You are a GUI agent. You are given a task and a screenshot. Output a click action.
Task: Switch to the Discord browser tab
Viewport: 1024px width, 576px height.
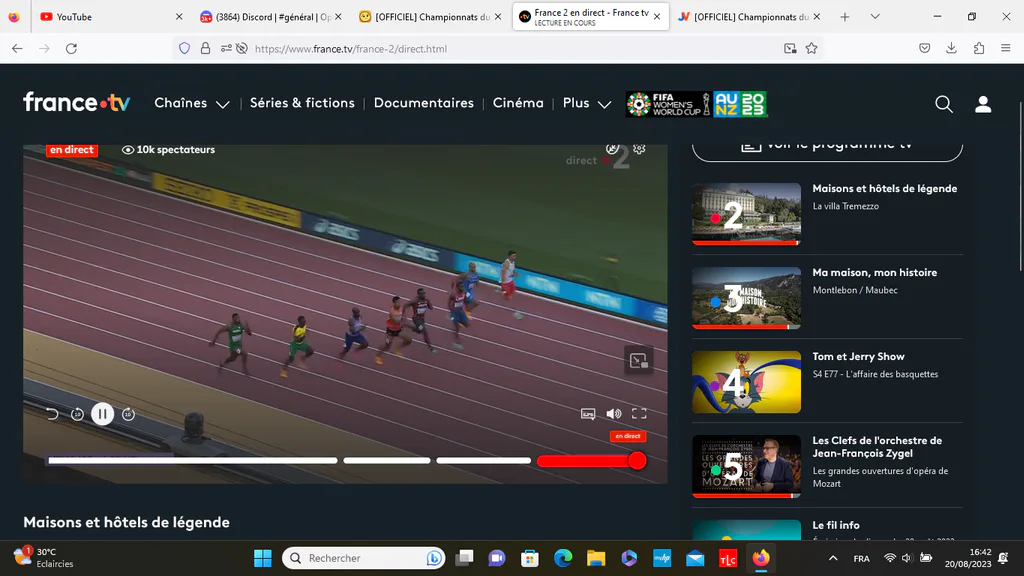click(x=271, y=17)
